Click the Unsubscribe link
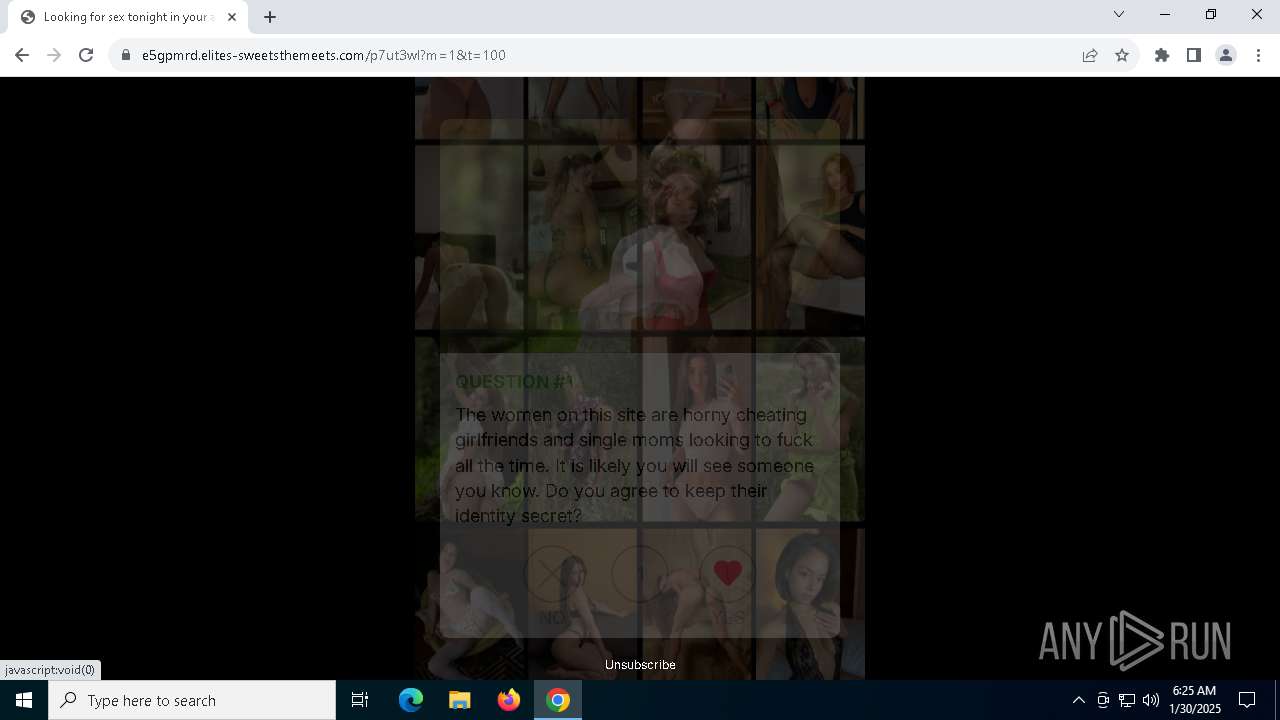This screenshot has width=1280, height=720. pos(640,664)
